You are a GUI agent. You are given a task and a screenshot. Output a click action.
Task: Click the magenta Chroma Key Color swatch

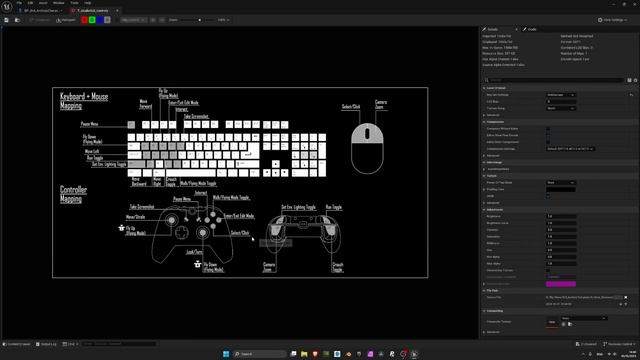point(561,284)
